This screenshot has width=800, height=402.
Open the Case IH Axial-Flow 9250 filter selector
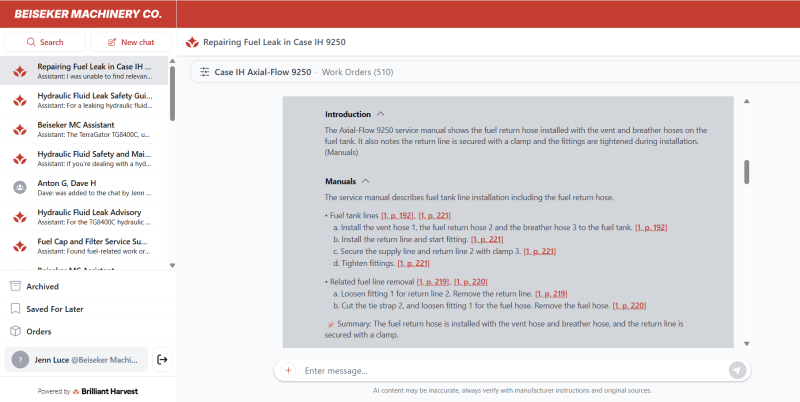tap(263, 72)
